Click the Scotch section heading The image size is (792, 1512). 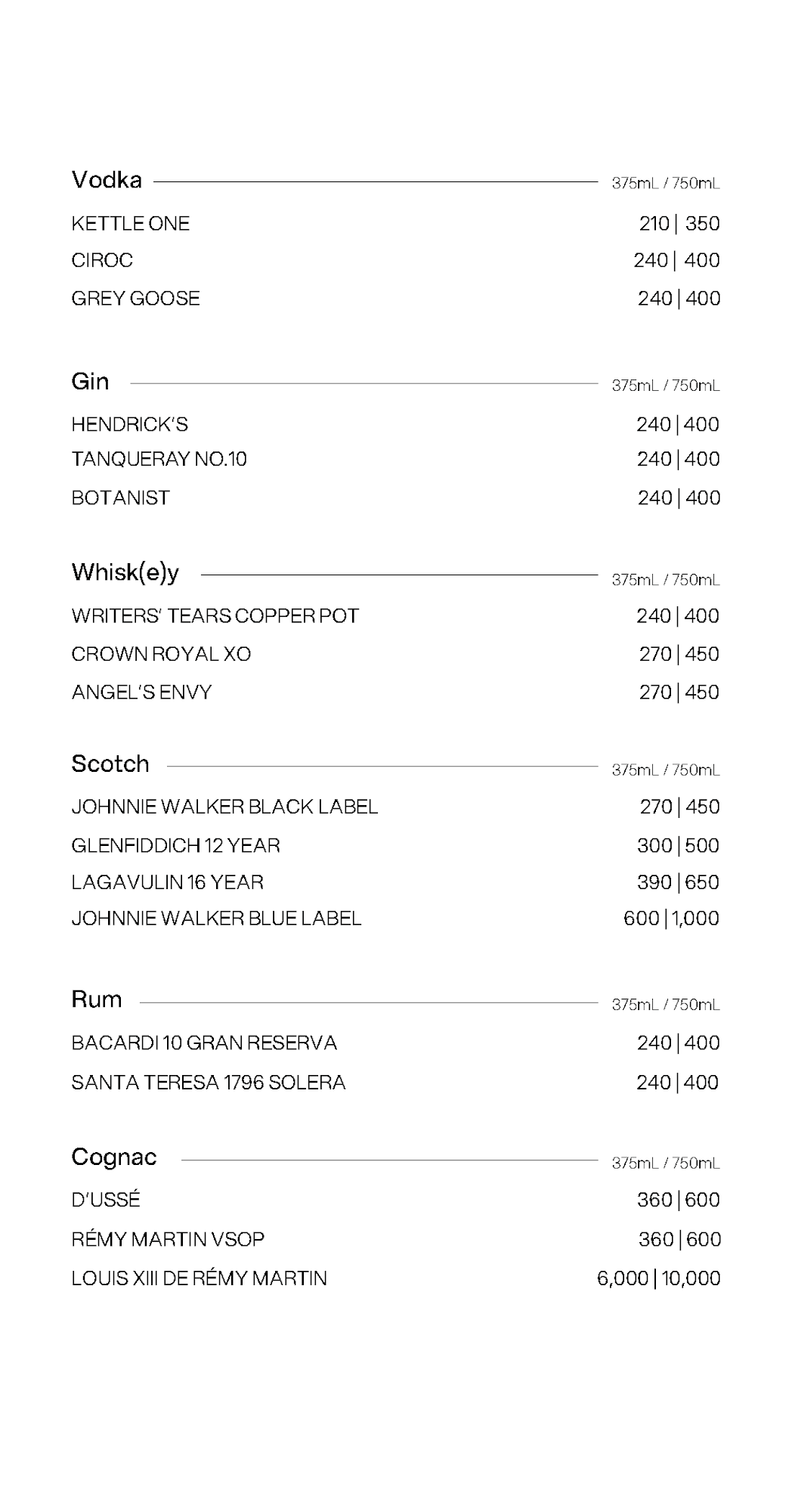(110, 764)
